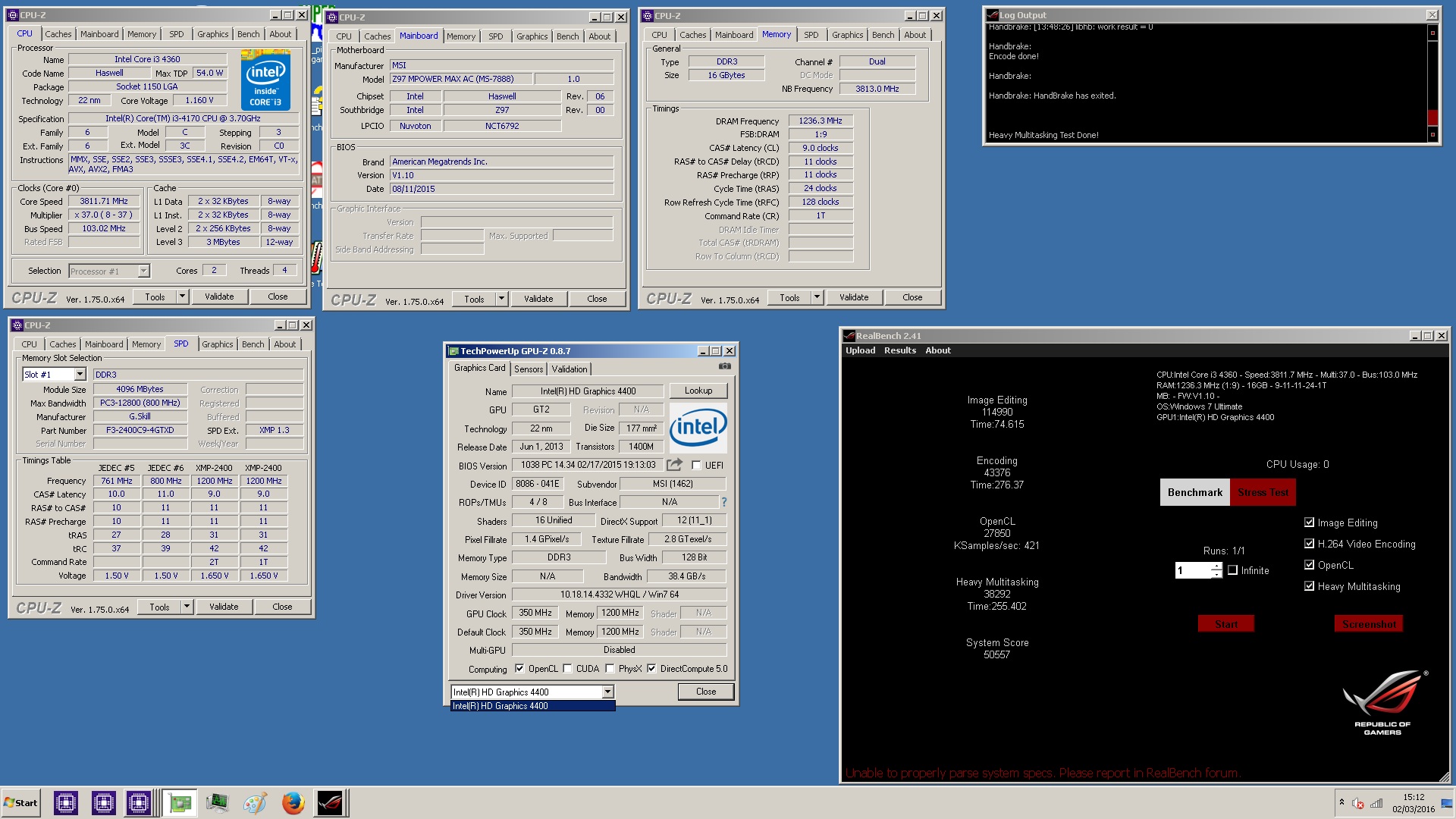Image resolution: width=1456 pixels, height=819 pixels.
Task: Toggle OpenCL computing checkbox in GPU-Z
Action: [519, 668]
